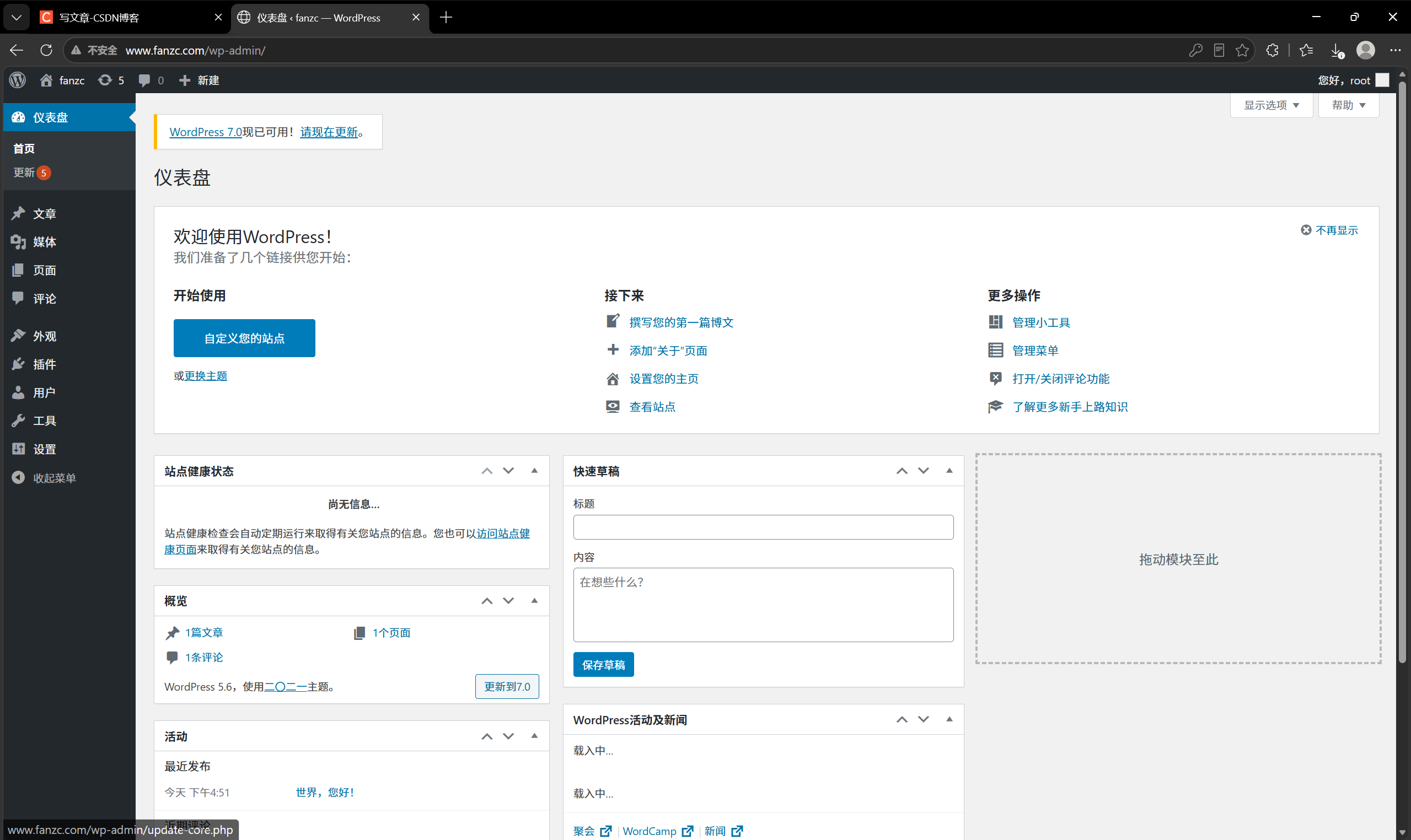Open the 工具 tools sidebar item
The height and width of the screenshot is (840, 1411).
tap(69, 421)
